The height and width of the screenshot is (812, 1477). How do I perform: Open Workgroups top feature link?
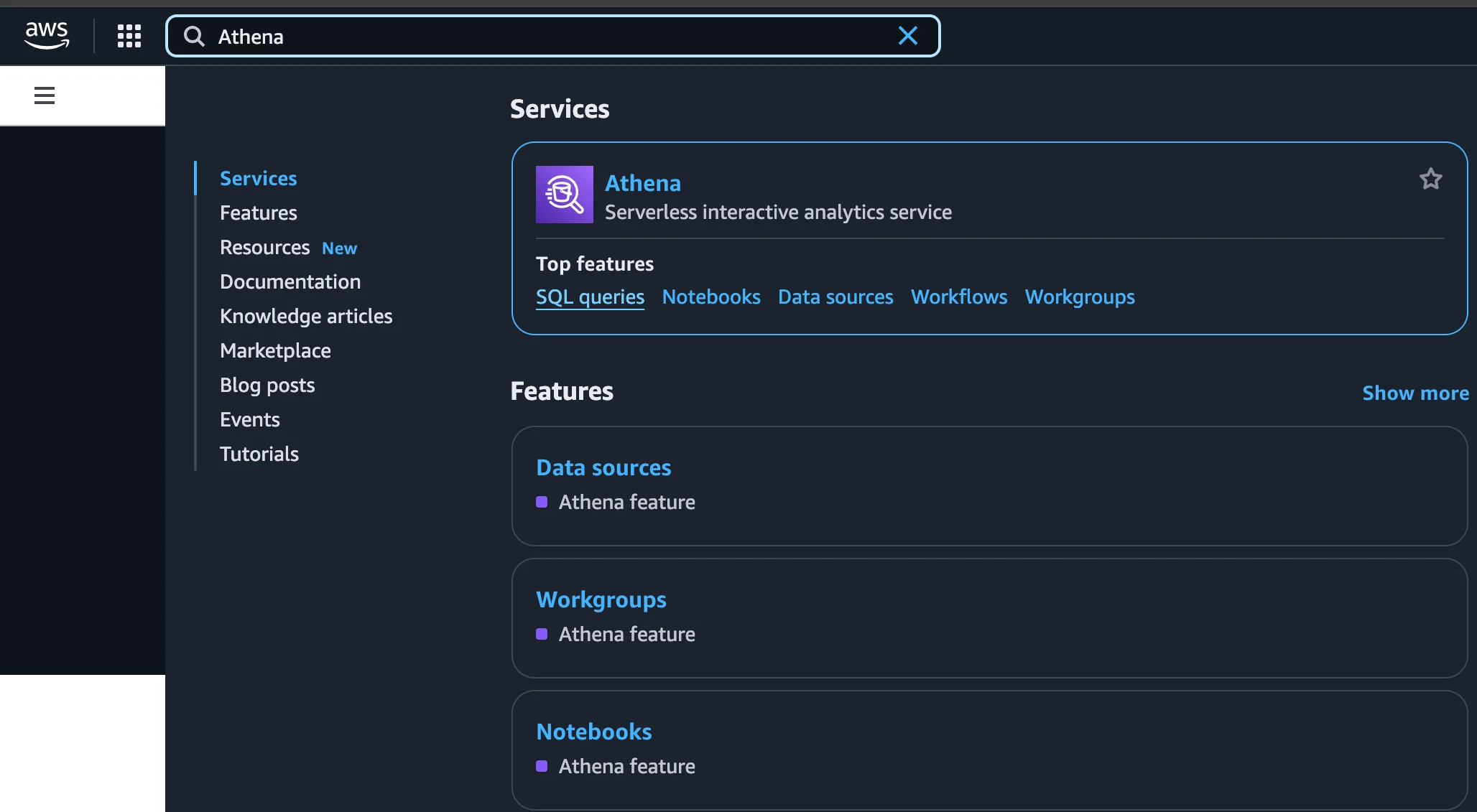point(1079,297)
